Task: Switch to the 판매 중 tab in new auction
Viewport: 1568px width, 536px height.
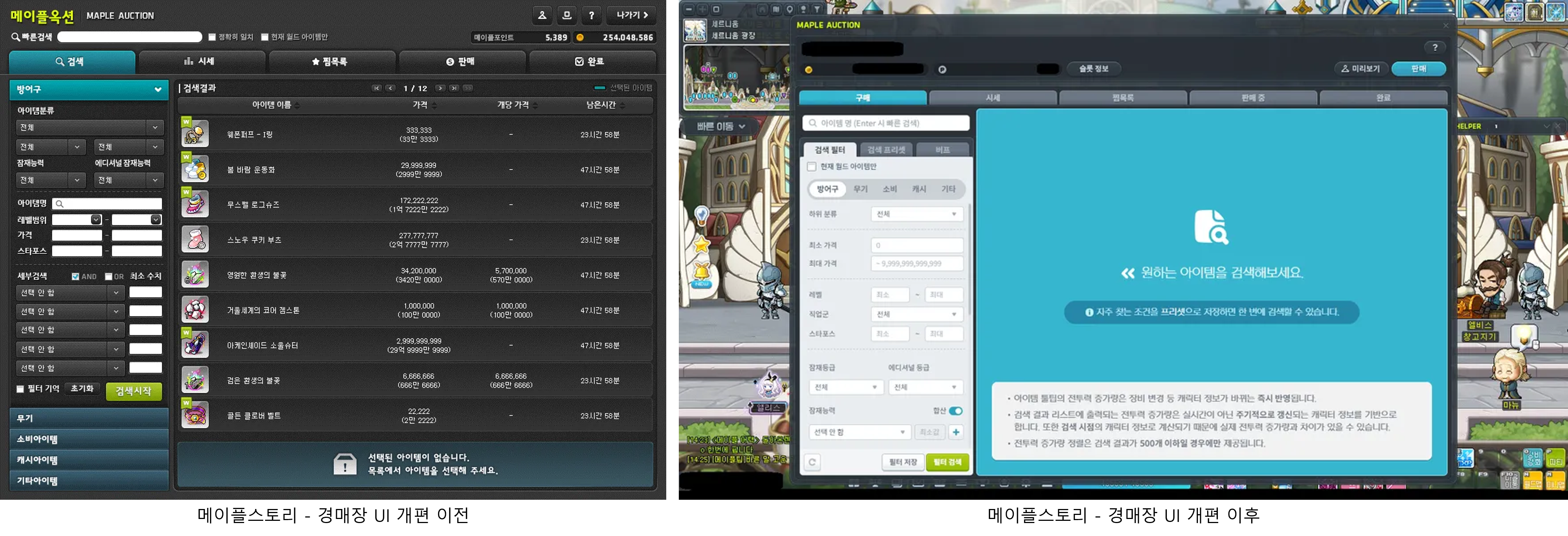Action: click(1253, 98)
